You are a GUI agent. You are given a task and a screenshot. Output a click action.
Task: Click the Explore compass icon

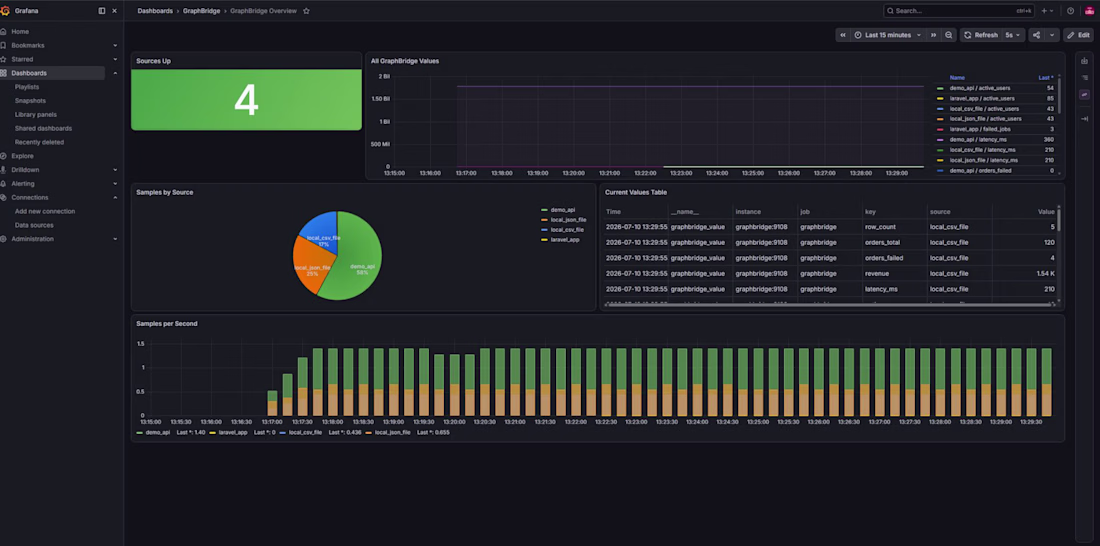[4, 156]
